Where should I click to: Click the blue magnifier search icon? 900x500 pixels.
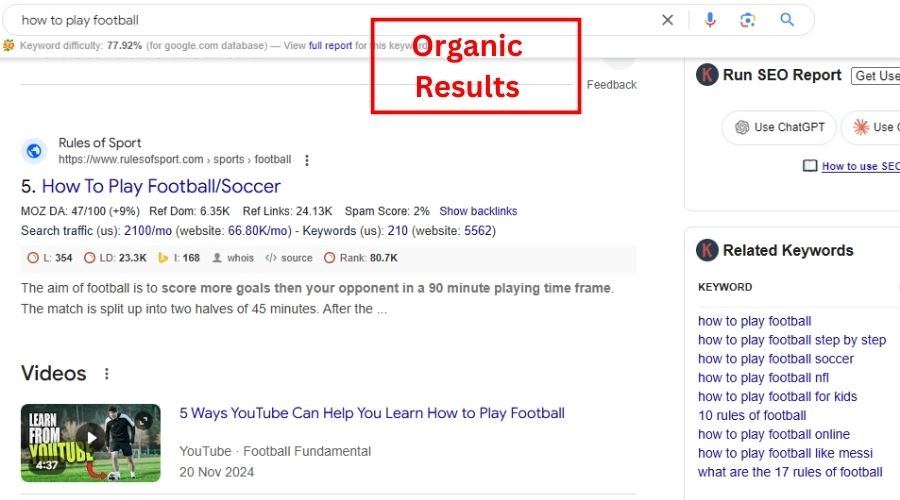[x=787, y=20]
